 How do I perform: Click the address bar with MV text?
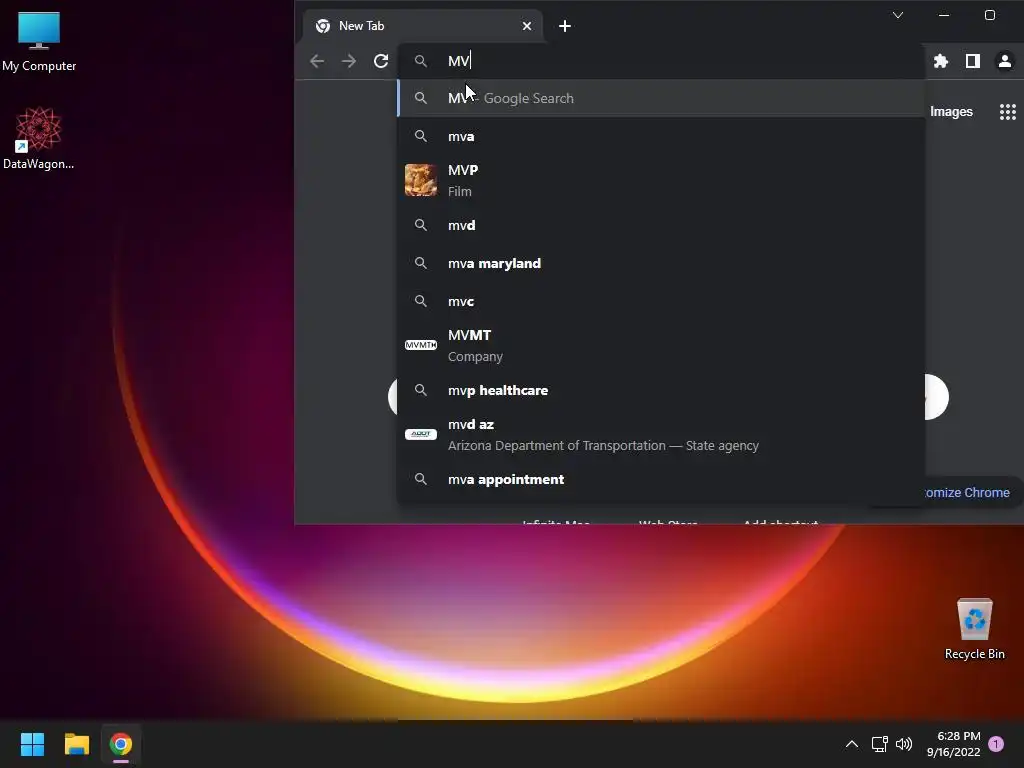tap(661, 61)
